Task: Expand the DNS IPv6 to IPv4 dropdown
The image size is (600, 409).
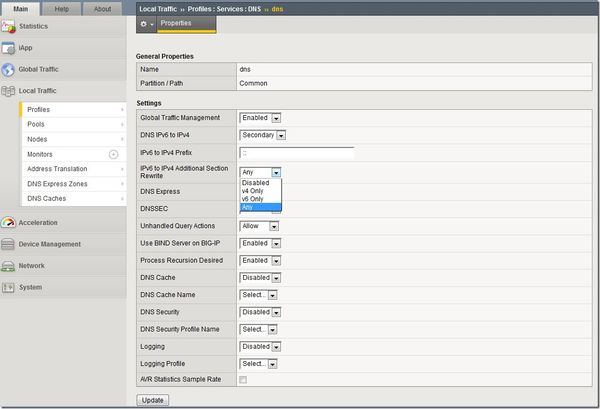Action: (263, 136)
